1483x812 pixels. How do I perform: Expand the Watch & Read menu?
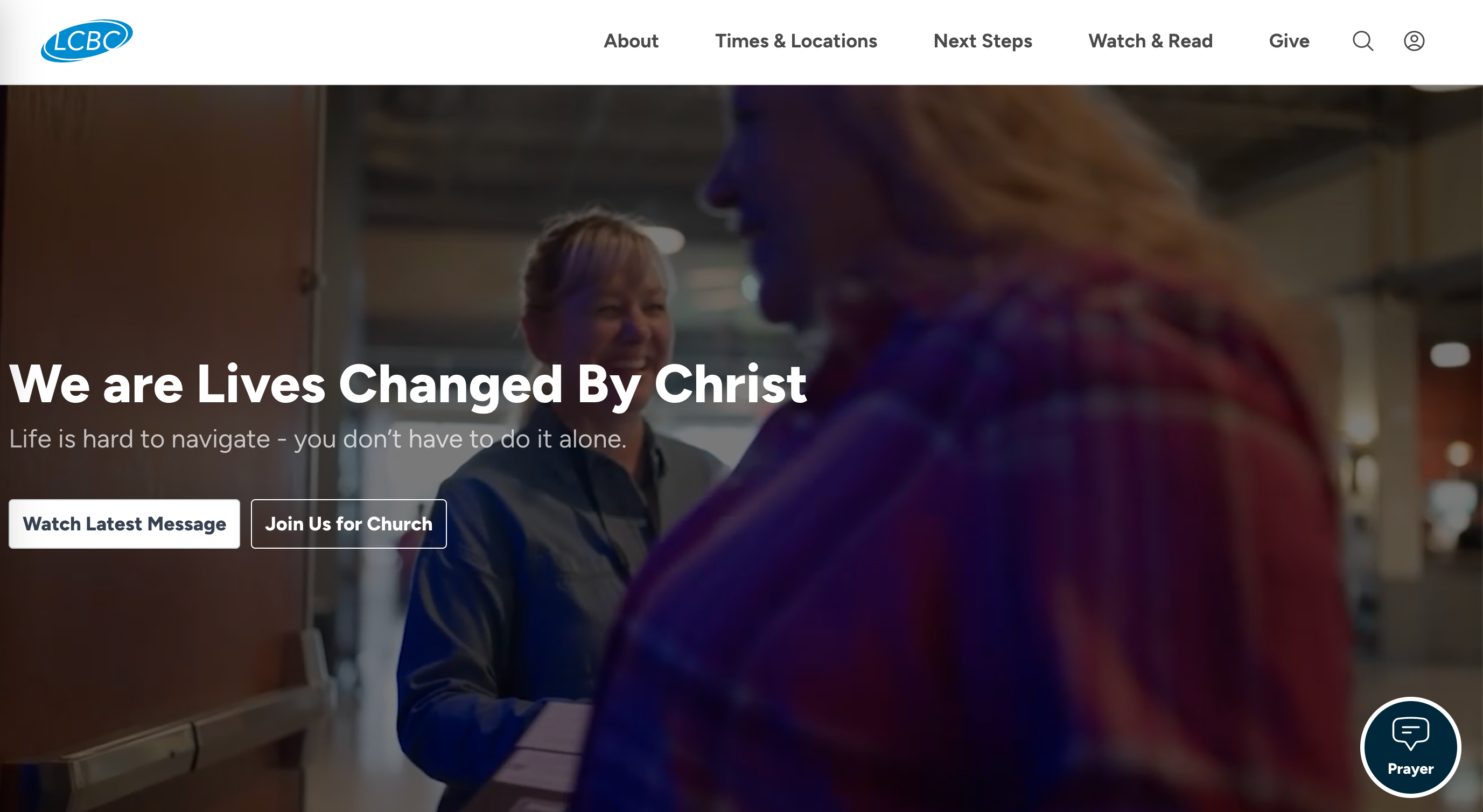1150,41
